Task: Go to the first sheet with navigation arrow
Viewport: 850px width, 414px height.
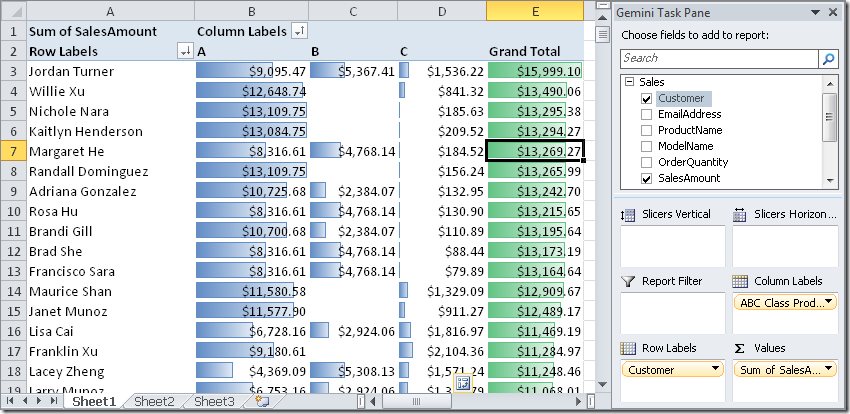Action: (x=10, y=402)
